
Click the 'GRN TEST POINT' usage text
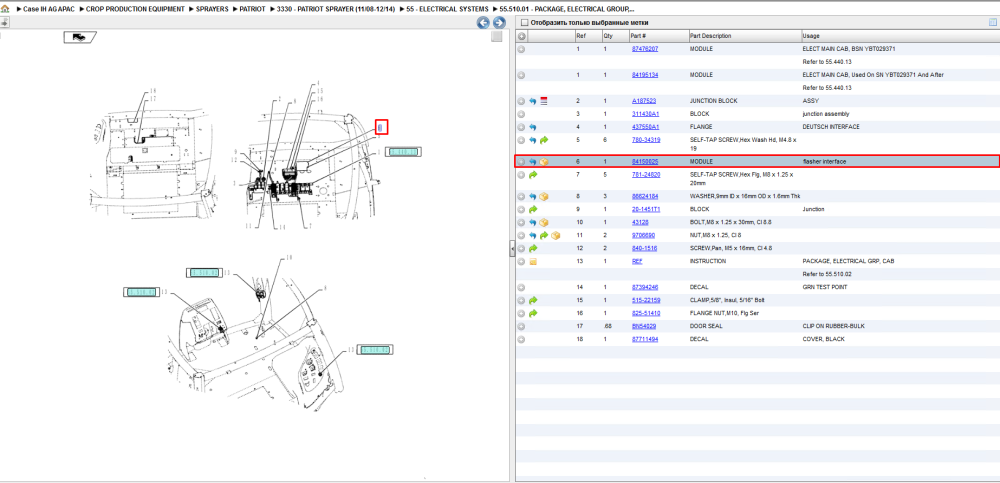tap(825, 287)
